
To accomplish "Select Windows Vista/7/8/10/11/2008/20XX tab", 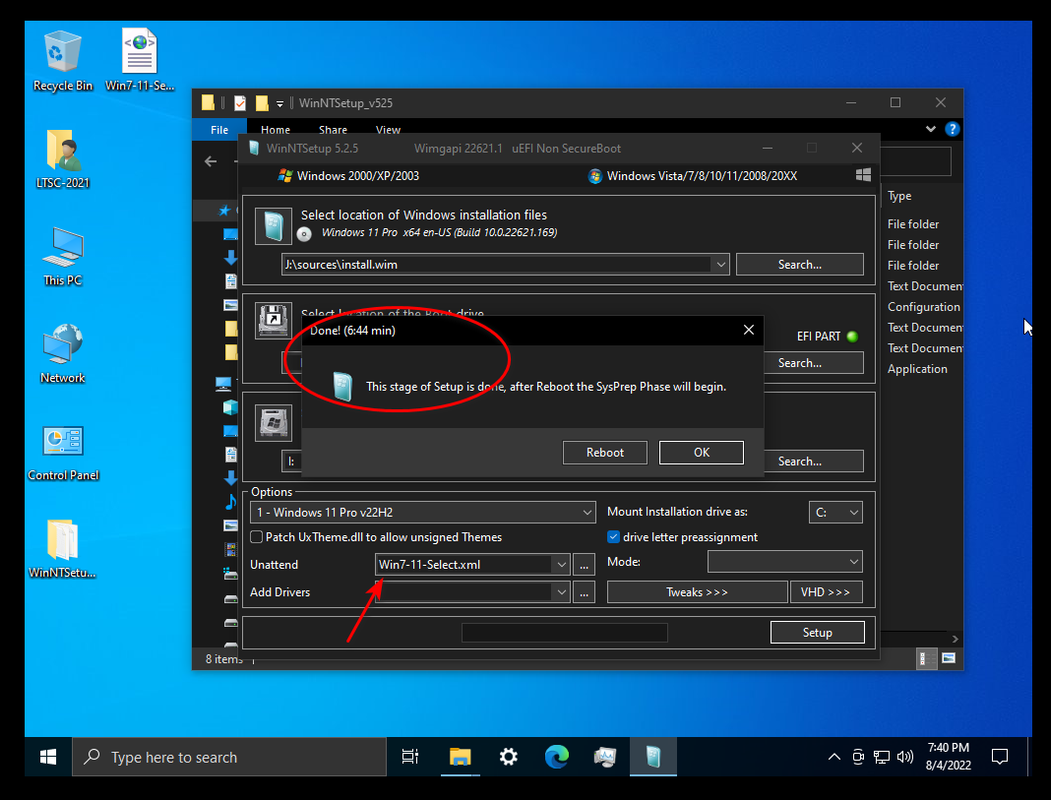I will 692,176.
